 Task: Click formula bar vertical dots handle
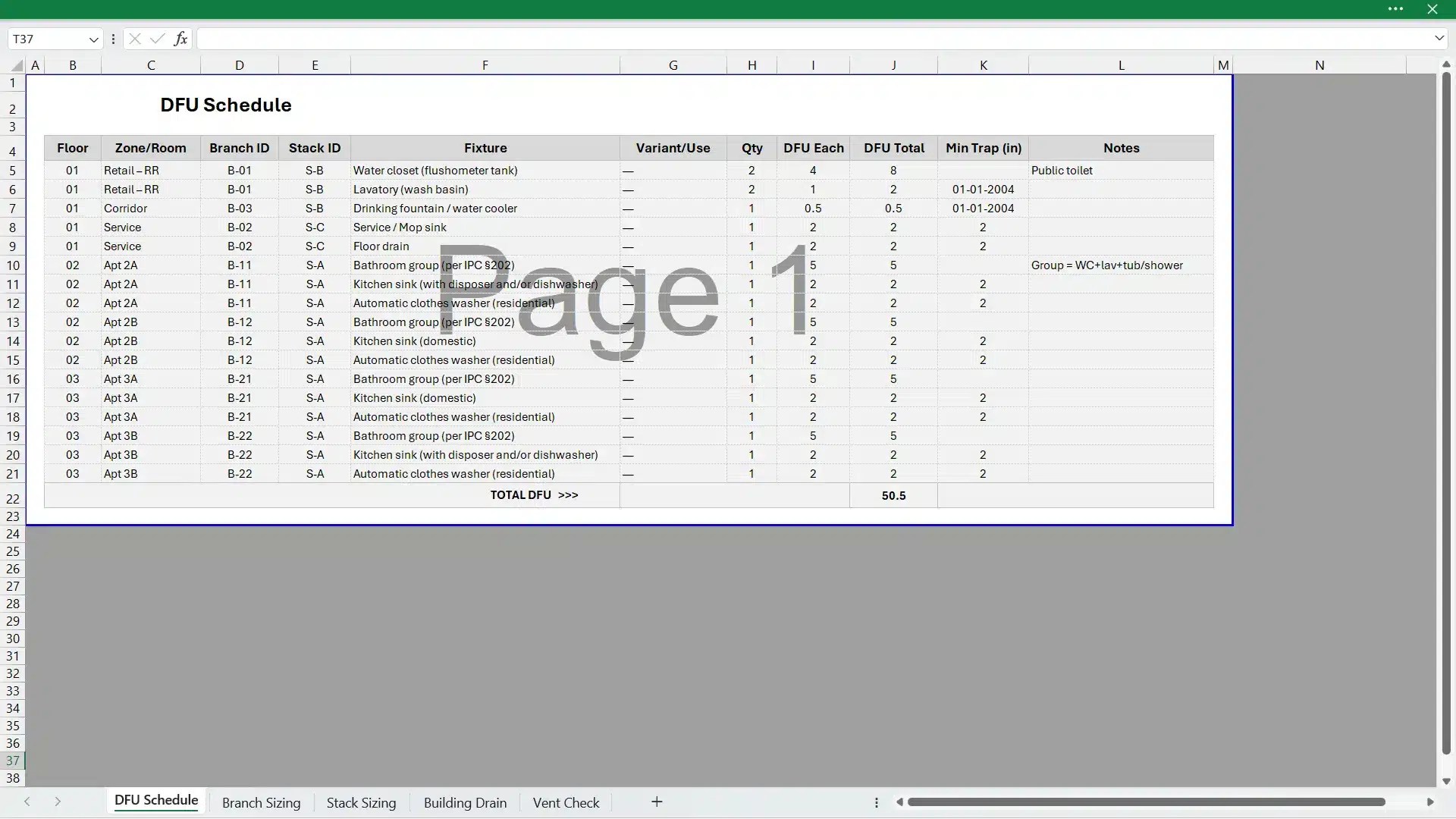(113, 39)
